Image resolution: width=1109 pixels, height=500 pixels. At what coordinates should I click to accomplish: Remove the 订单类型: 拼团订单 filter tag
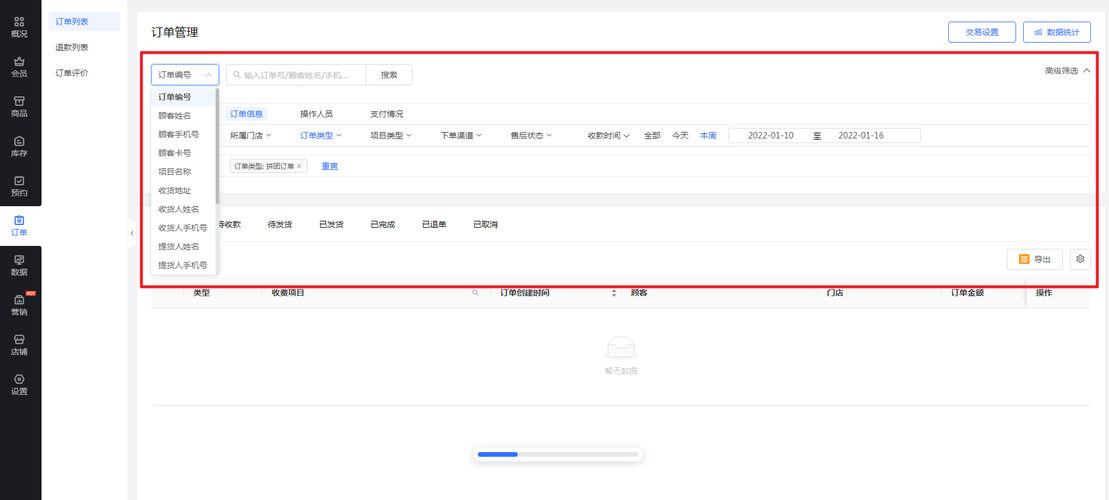click(299, 166)
